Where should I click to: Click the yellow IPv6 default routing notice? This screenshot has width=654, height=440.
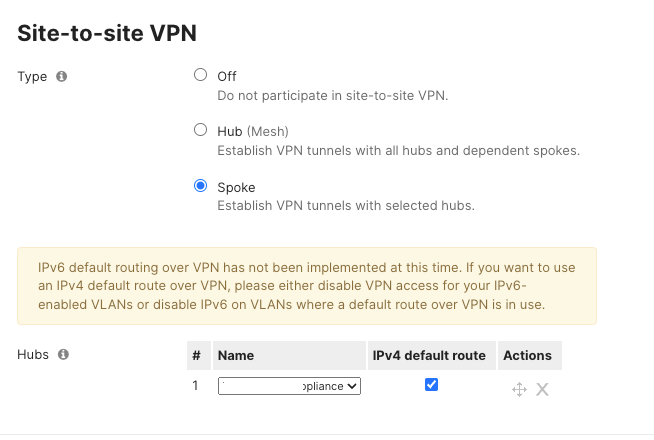coord(307,286)
